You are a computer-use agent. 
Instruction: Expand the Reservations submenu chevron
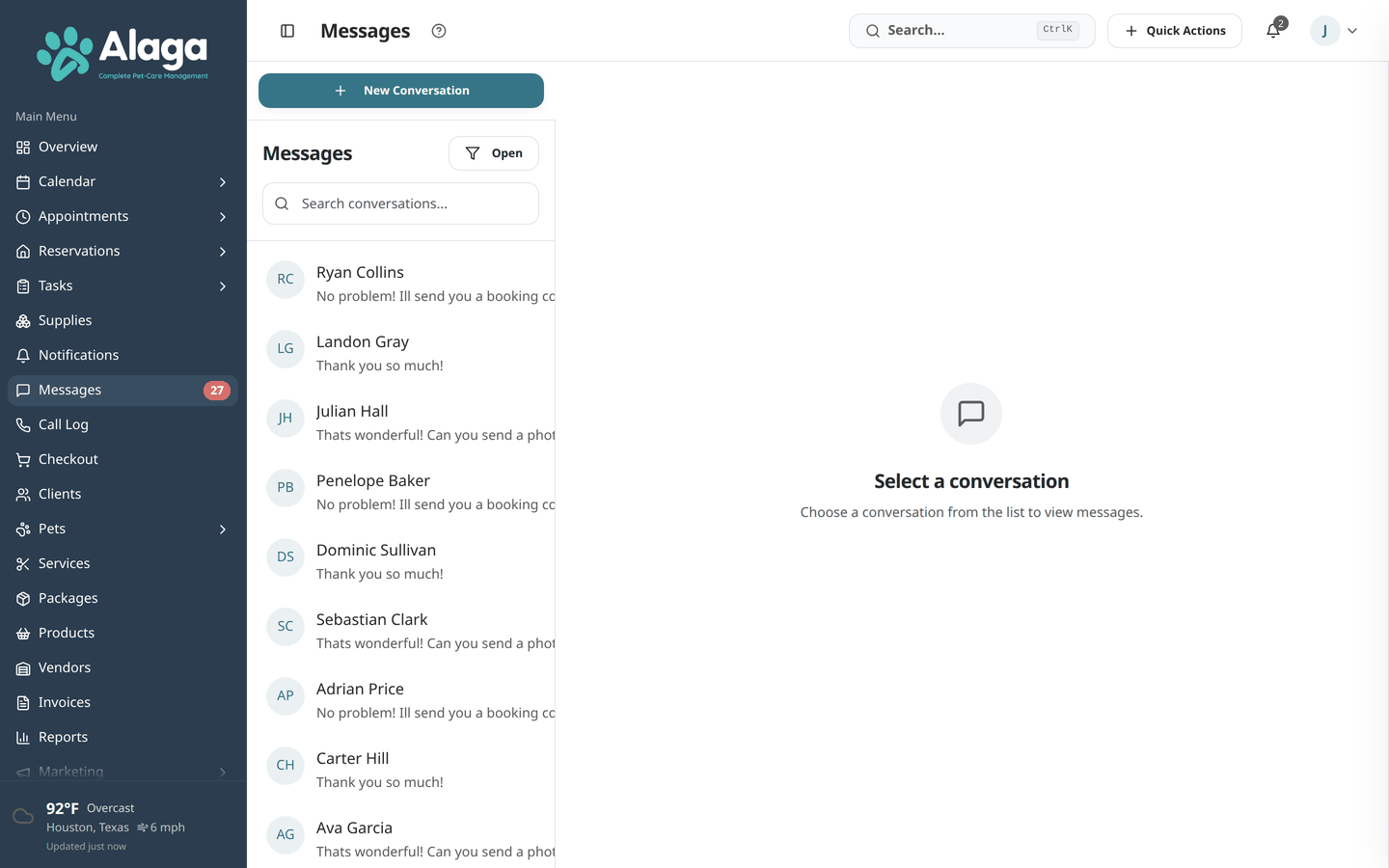pos(223,252)
